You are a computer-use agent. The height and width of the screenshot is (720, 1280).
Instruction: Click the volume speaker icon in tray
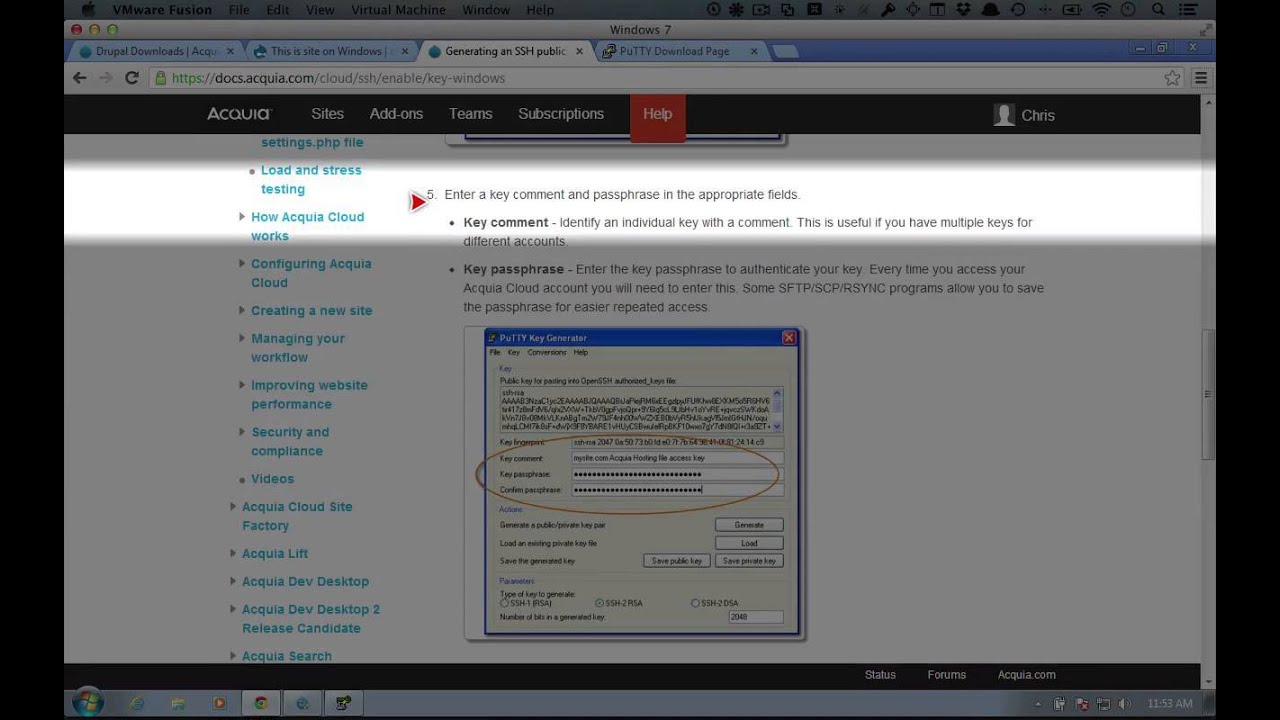pos(1124,704)
